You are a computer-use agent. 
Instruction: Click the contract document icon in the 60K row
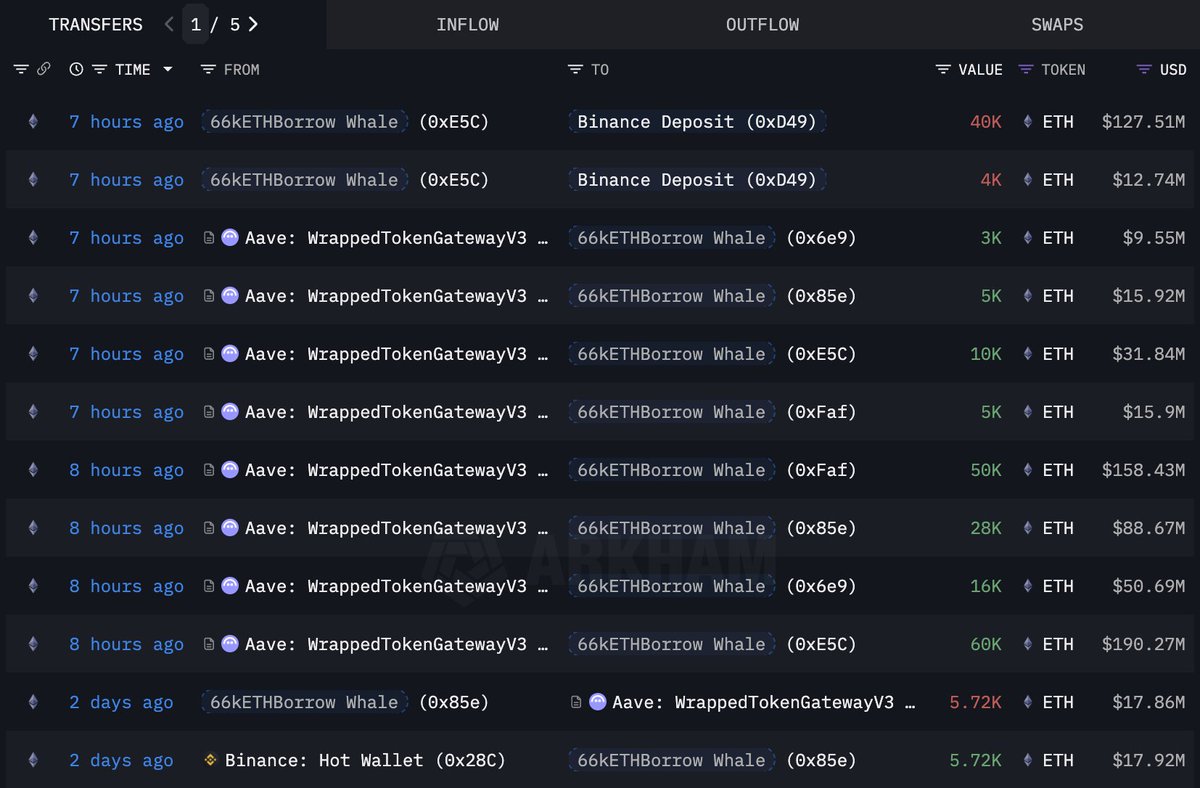pyautogui.click(x=209, y=644)
